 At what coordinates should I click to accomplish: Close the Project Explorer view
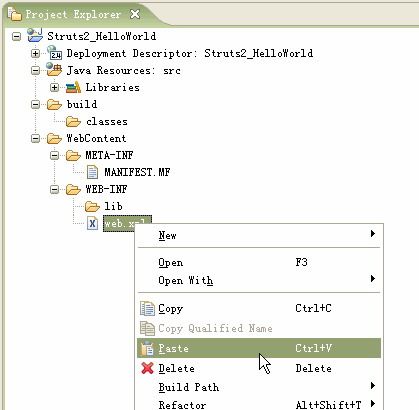click(135, 14)
